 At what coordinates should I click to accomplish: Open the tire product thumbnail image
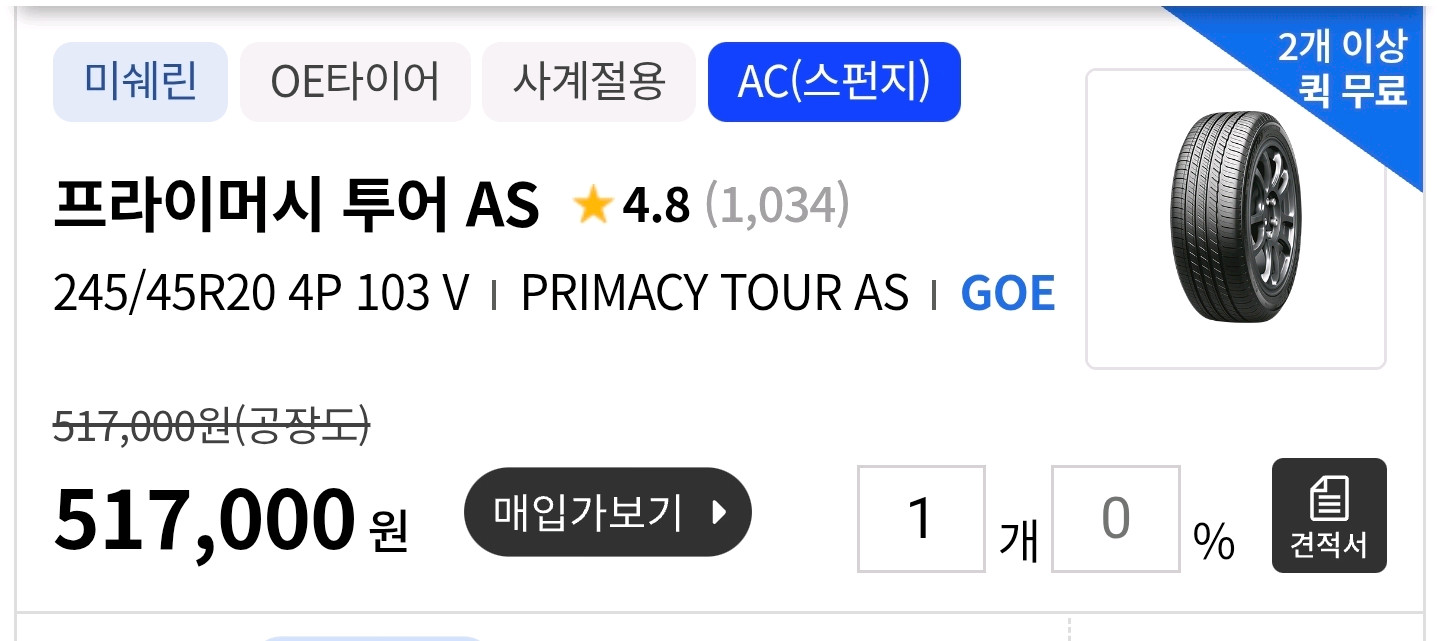click(1235, 222)
